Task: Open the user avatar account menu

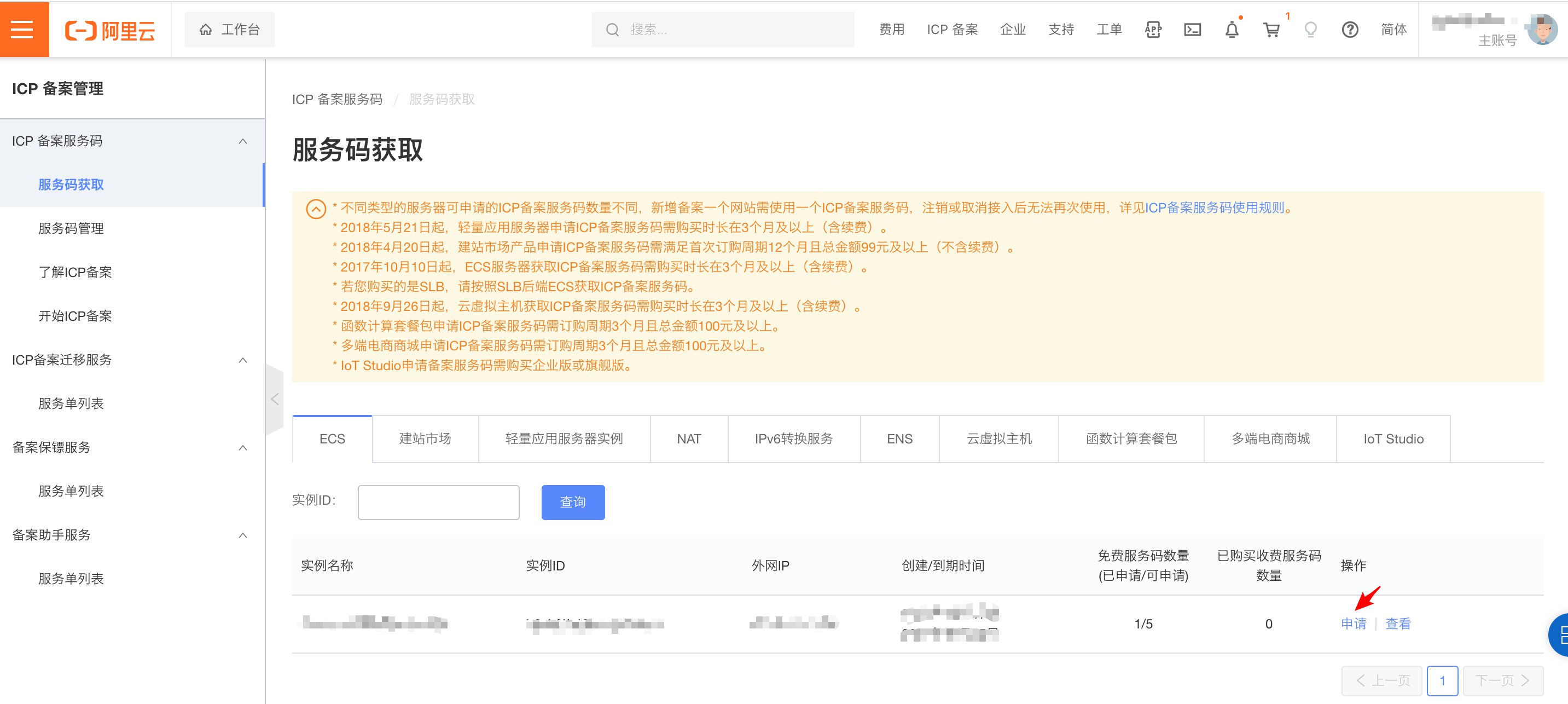Action: [1542, 29]
